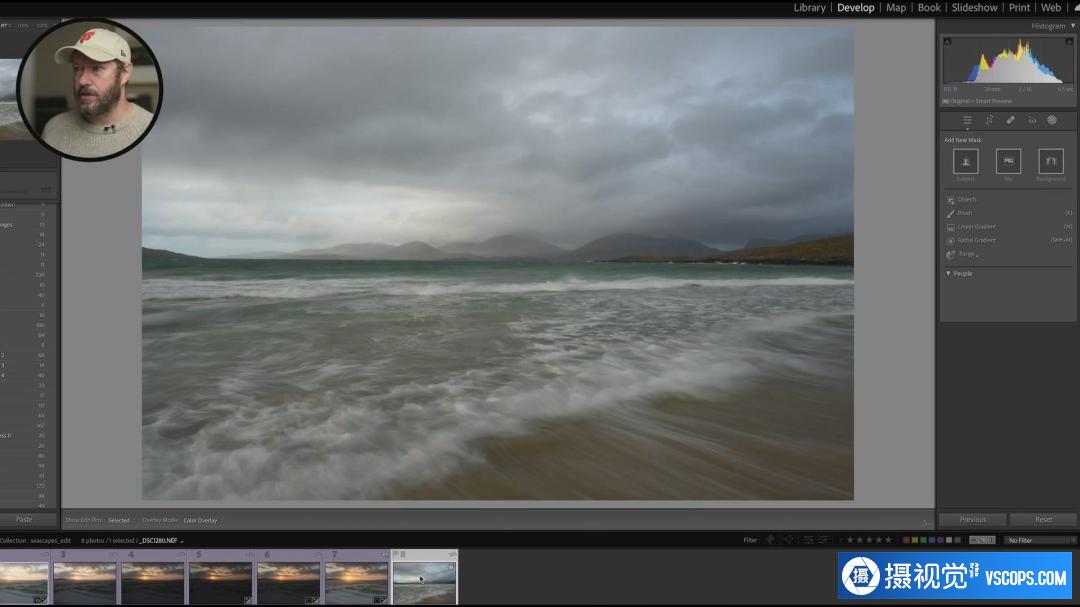Switch to the Develop module
Viewport: 1080px width, 607px height.
[x=855, y=8]
